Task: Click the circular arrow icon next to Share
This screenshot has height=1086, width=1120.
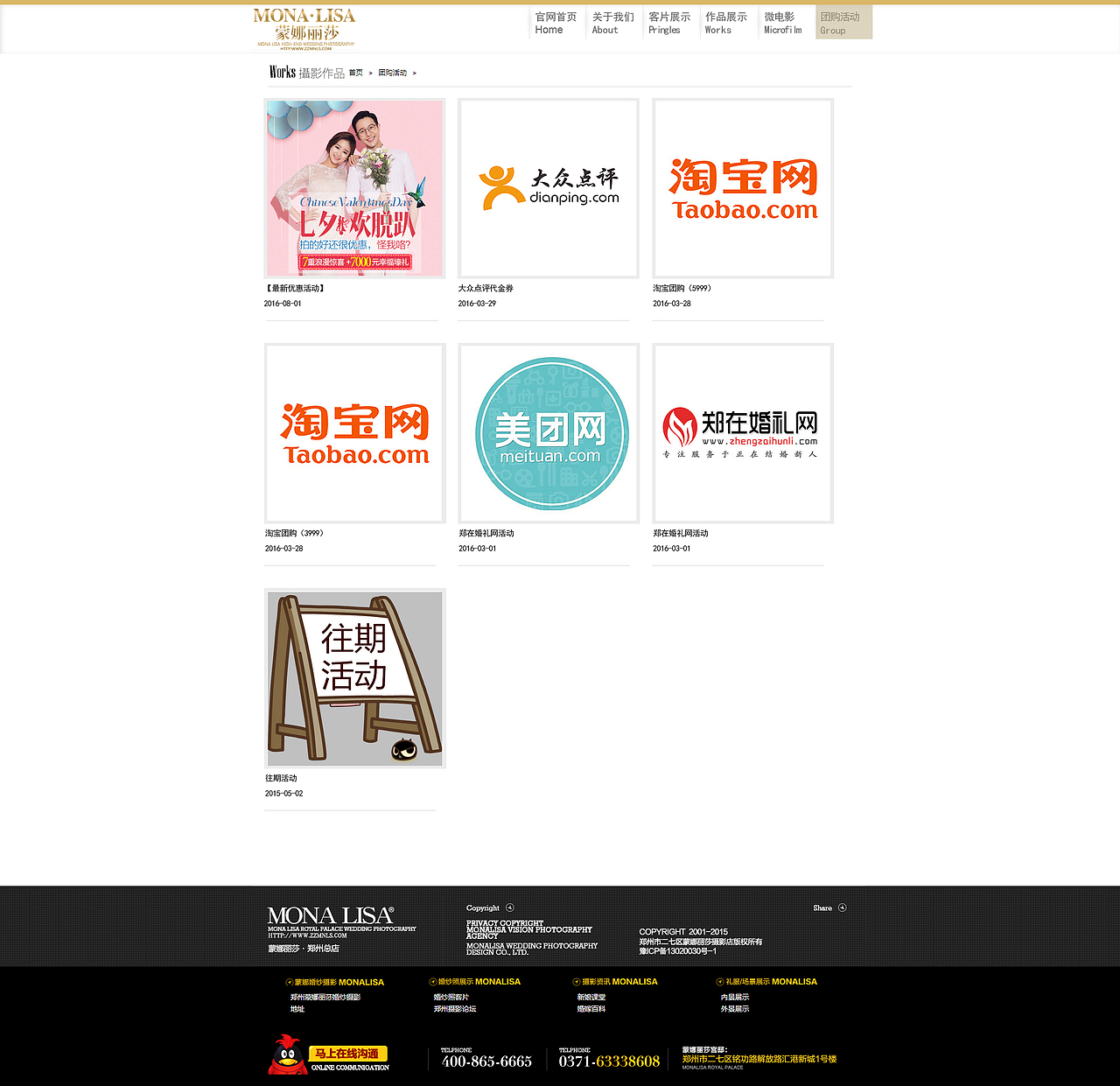Action: click(x=842, y=907)
